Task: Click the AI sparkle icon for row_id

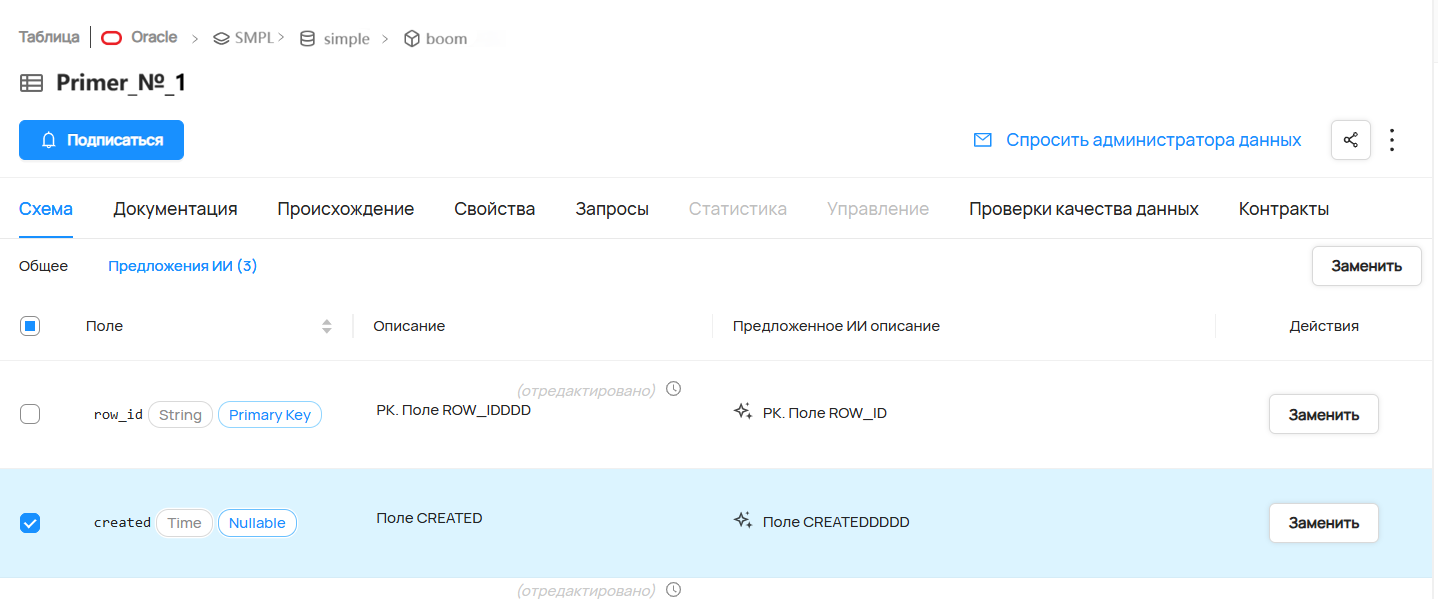Action: click(x=743, y=412)
